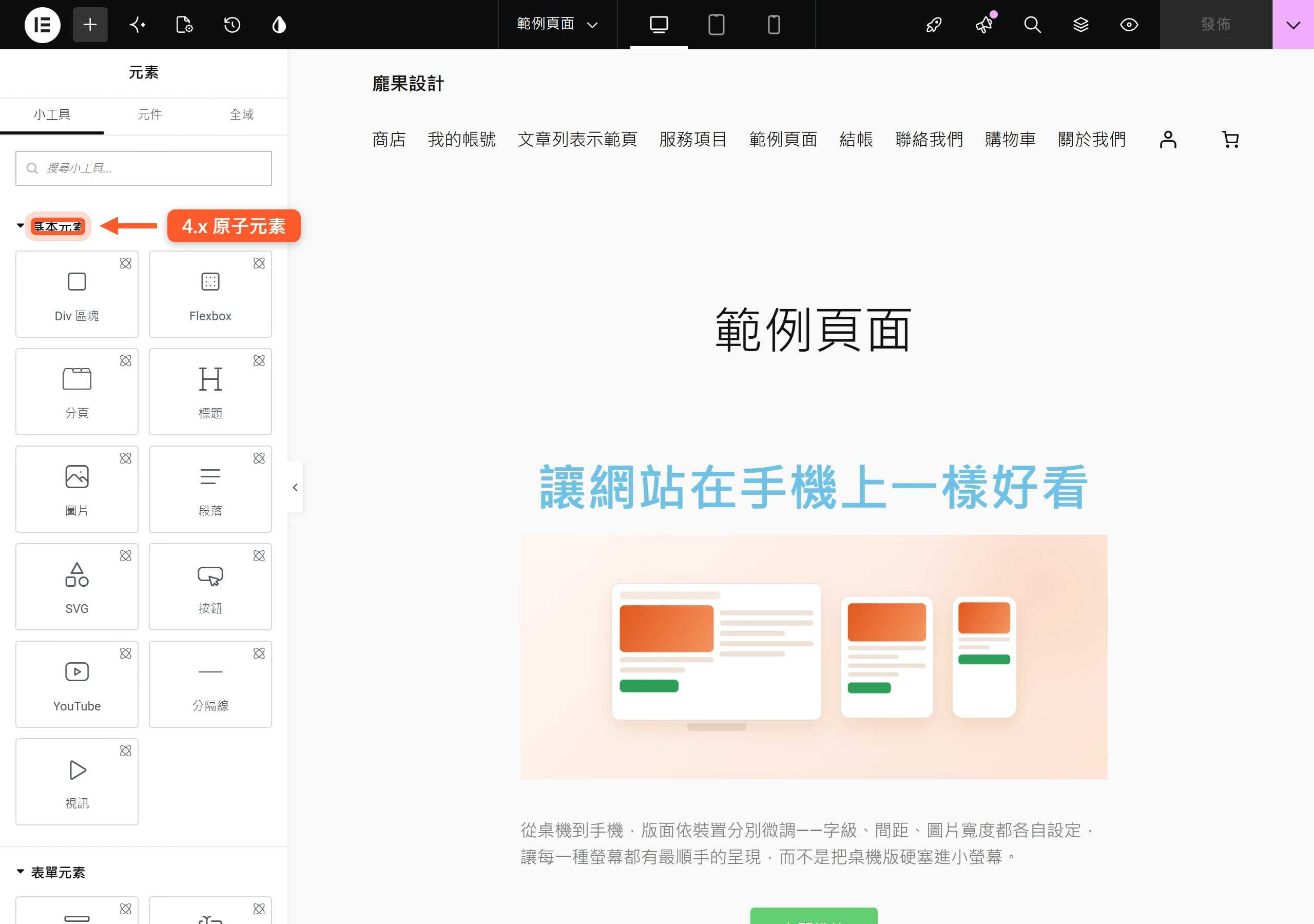The width and height of the screenshot is (1314, 924).
Task: Select the 標題 heading widget
Action: pos(210,392)
